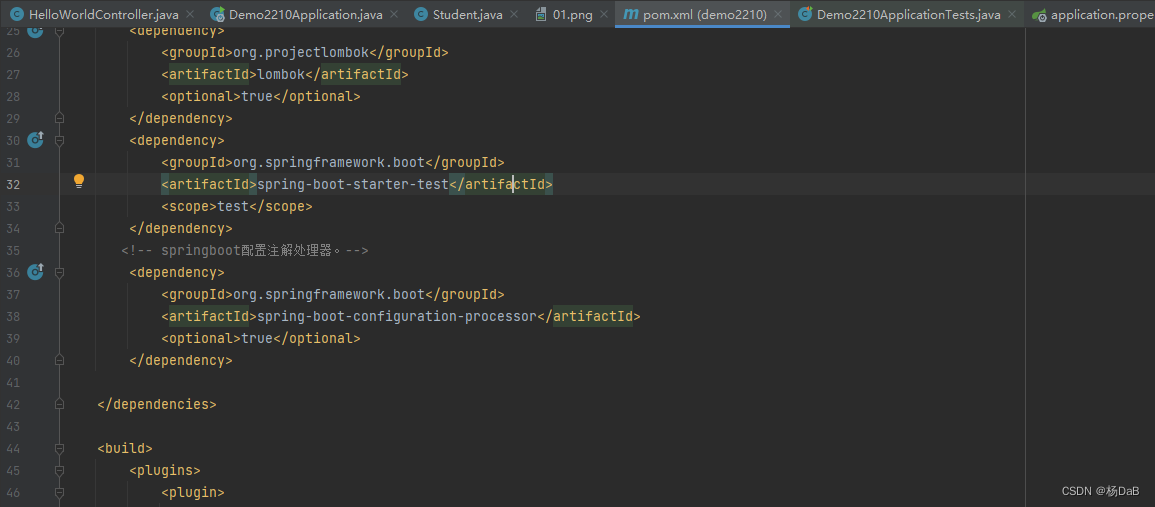Viewport: 1155px width, 507px height.
Task: Collapse the fold marker on line 29
Action: [60, 118]
